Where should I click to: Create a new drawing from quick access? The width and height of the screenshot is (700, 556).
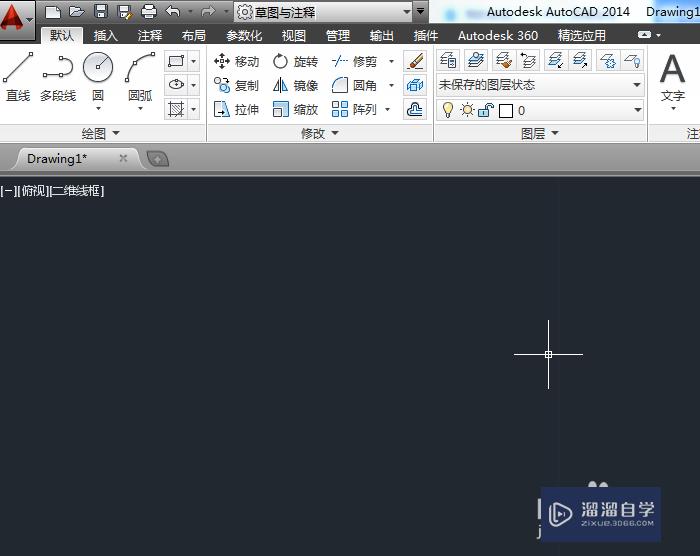click(x=53, y=12)
